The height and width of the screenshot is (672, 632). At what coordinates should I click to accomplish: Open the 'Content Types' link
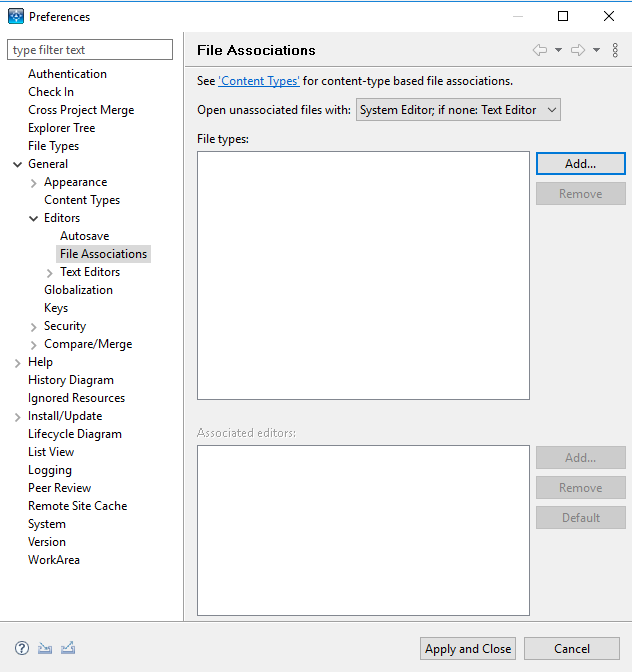pyautogui.click(x=259, y=81)
